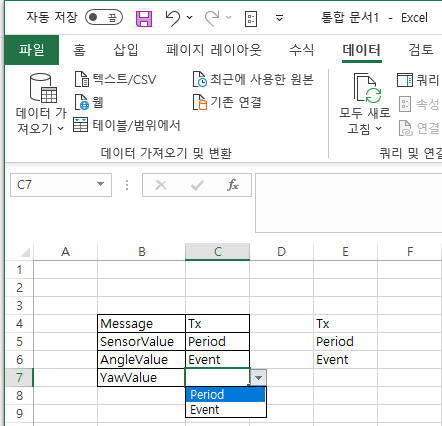Click the 쿼리 button in ribbon
Image resolution: width=442 pixels, height=426 pixels.
coord(418,80)
